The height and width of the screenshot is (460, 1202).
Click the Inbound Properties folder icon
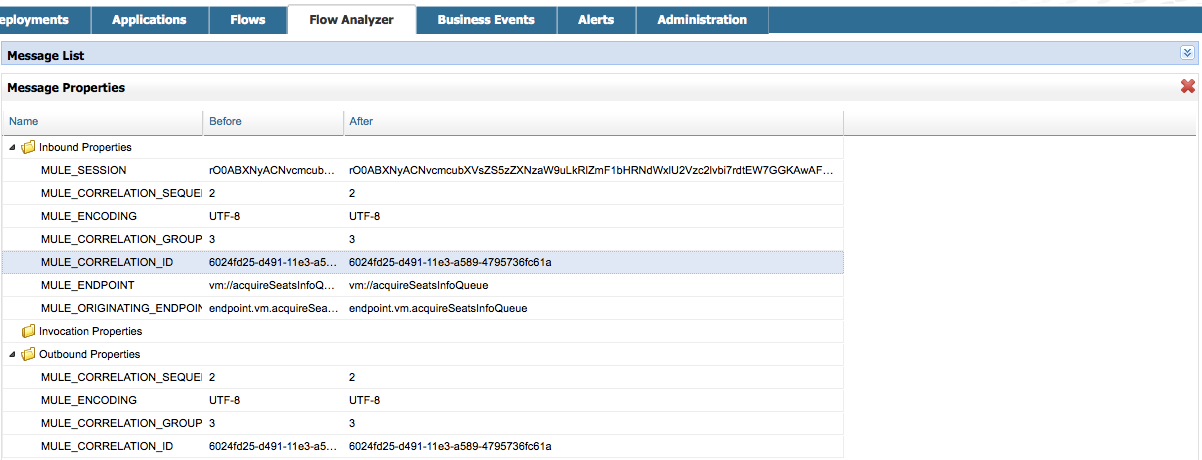coord(28,147)
